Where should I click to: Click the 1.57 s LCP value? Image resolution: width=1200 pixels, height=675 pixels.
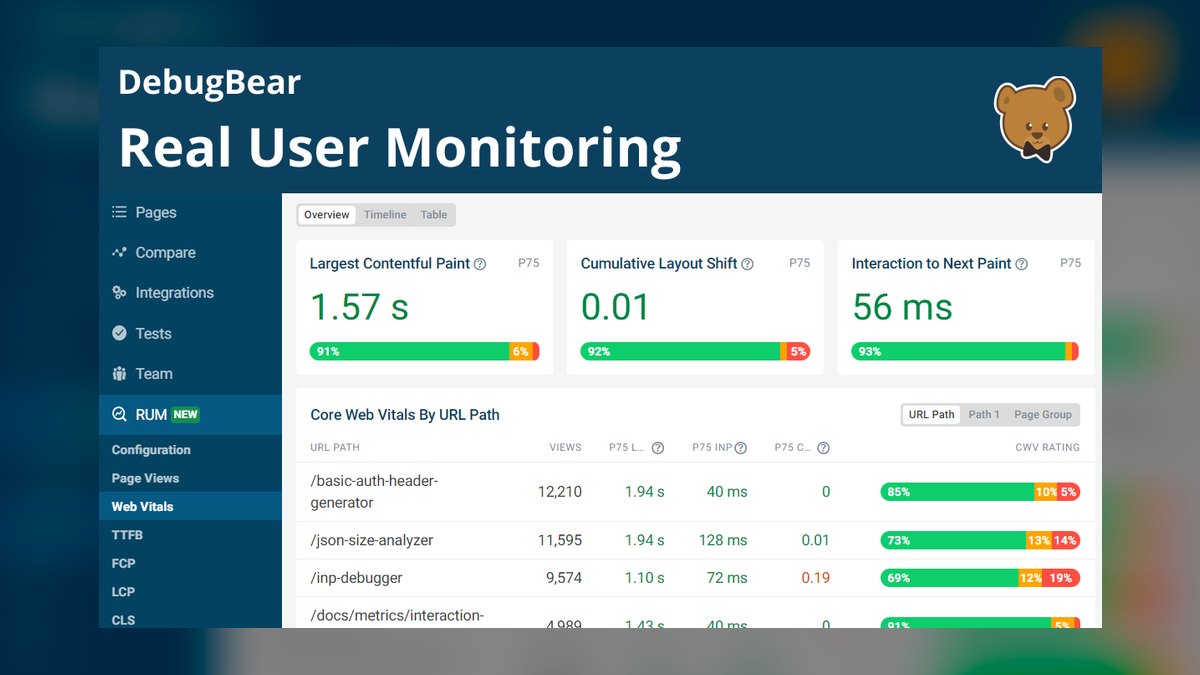(359, 307)
